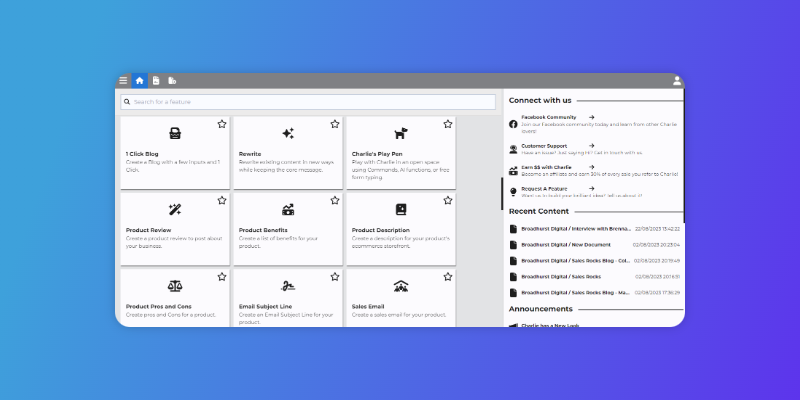This screenshot has width=800, height=400.
Task: Click the Product Review magic wand icon
Action: click(175, 210)
